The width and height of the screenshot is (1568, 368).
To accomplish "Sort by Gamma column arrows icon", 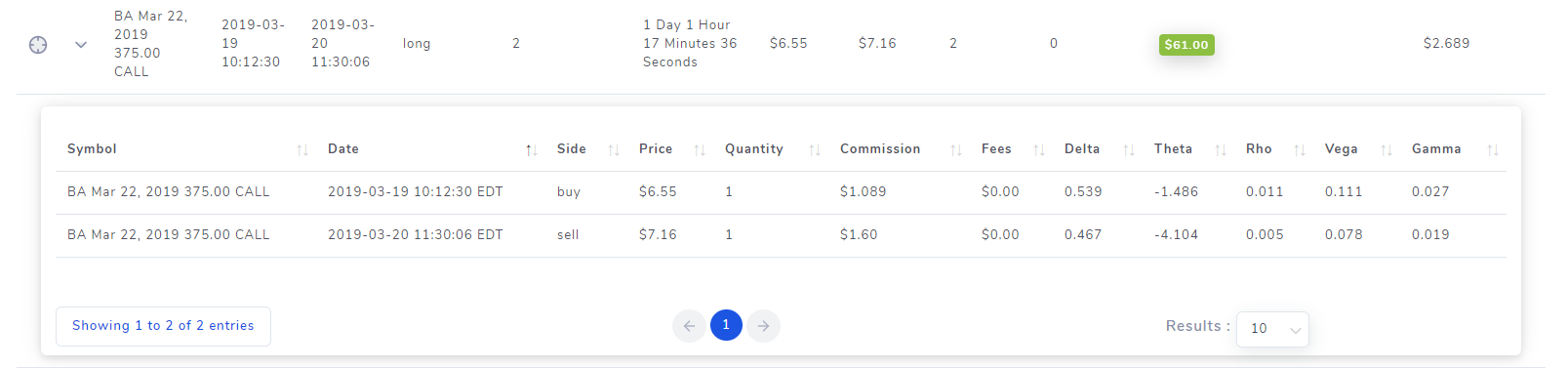I will pos(1493,149).
